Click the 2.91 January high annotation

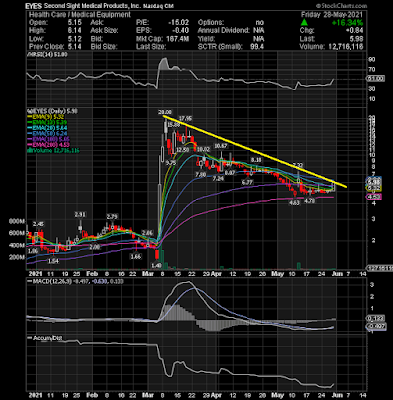coord(80,215)
